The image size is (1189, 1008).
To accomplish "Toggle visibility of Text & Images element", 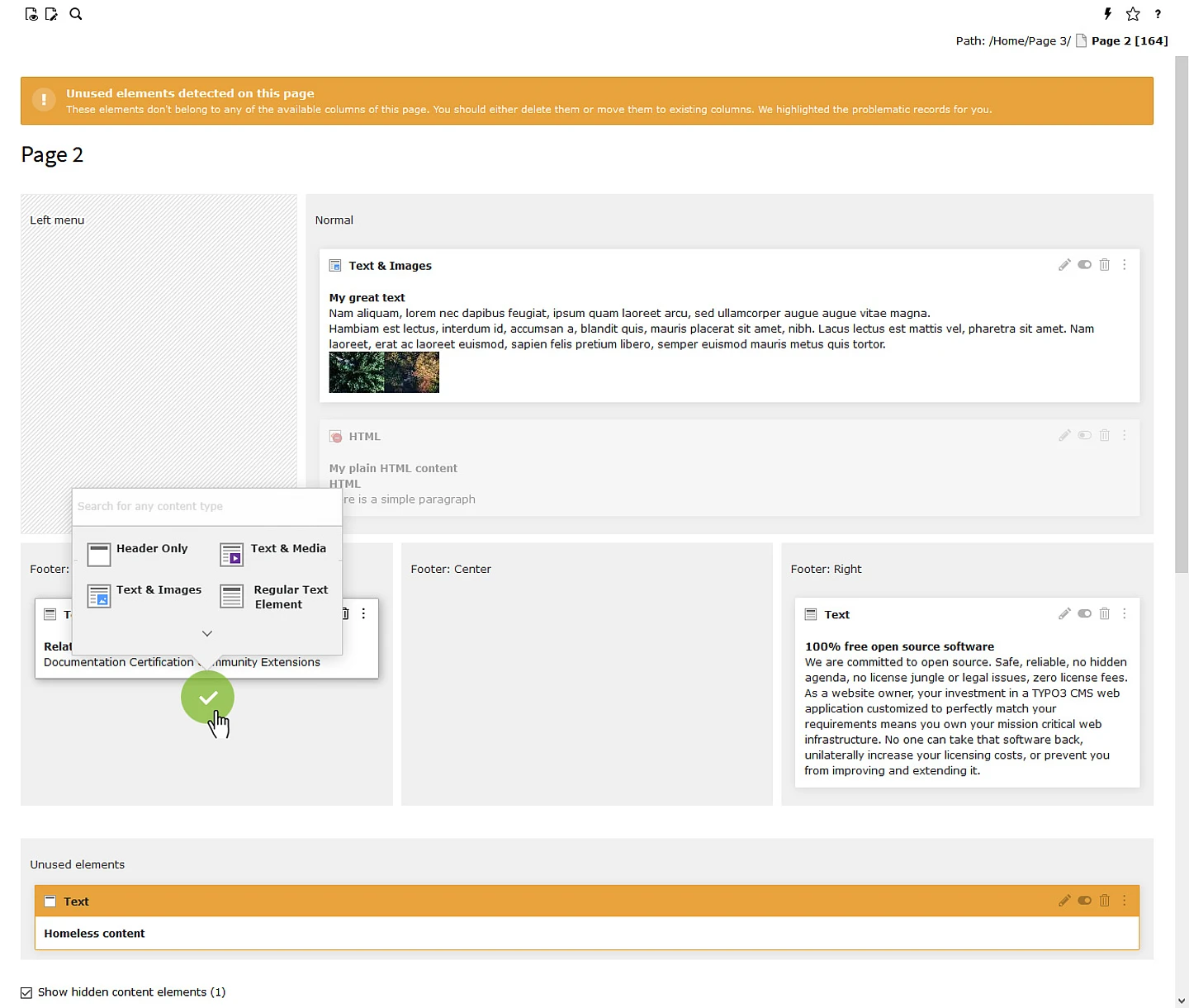I will pyautogui.click(x=1084, y=265).
